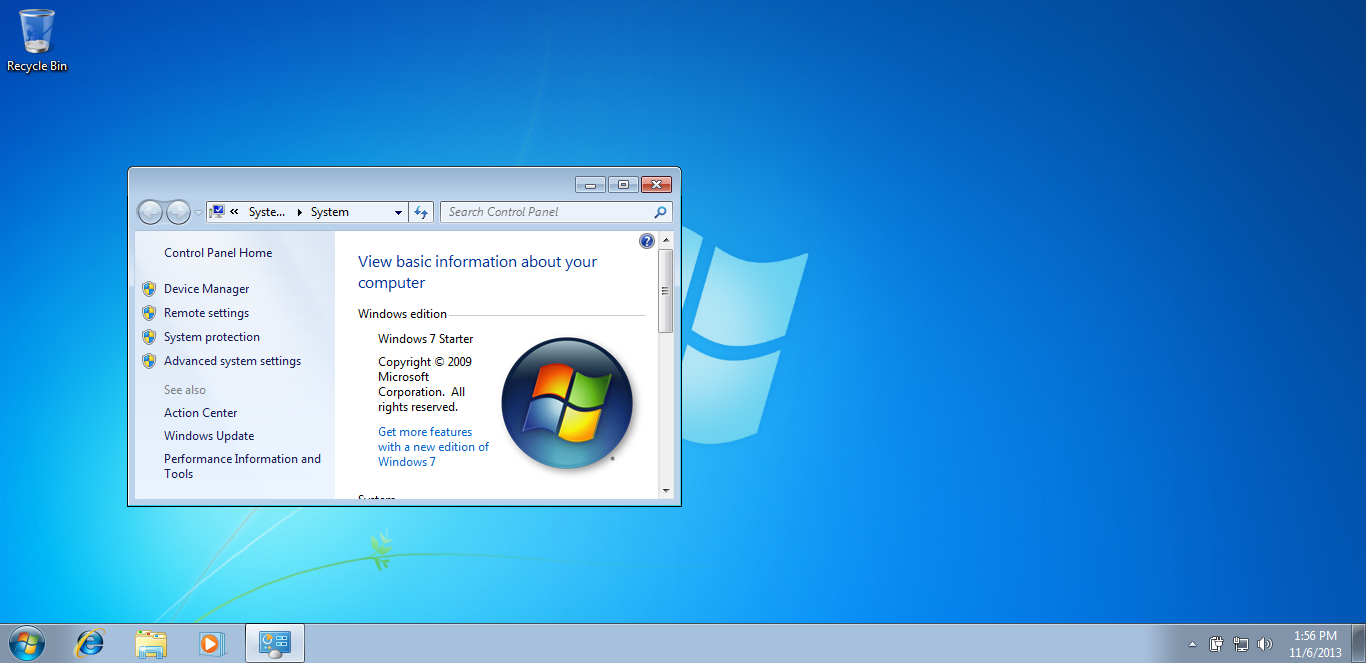Open the Device Manager link
This screenshot has width=1366, height=663.
coord(206,289)
